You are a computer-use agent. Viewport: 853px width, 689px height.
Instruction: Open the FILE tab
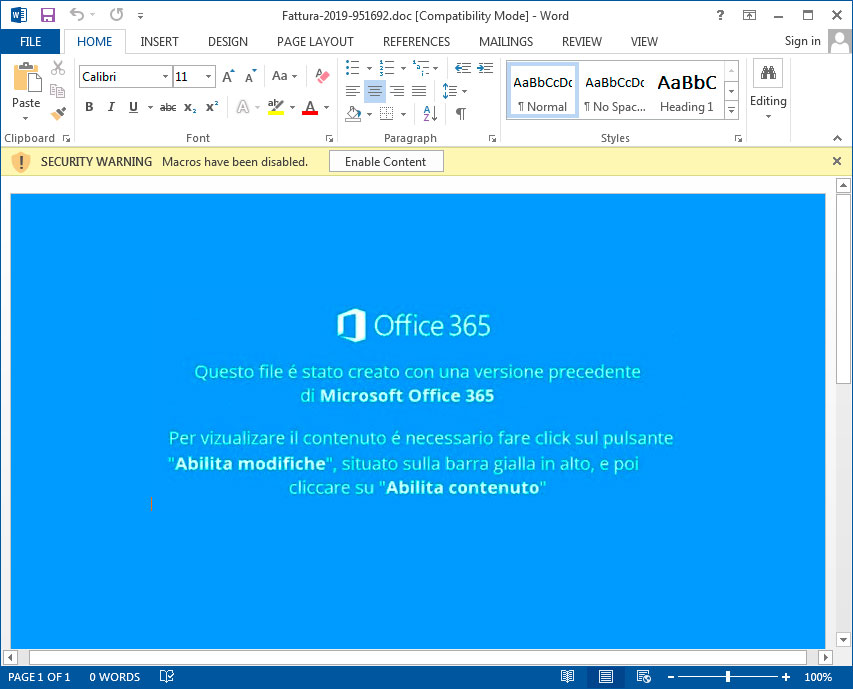tap(30, 41)
